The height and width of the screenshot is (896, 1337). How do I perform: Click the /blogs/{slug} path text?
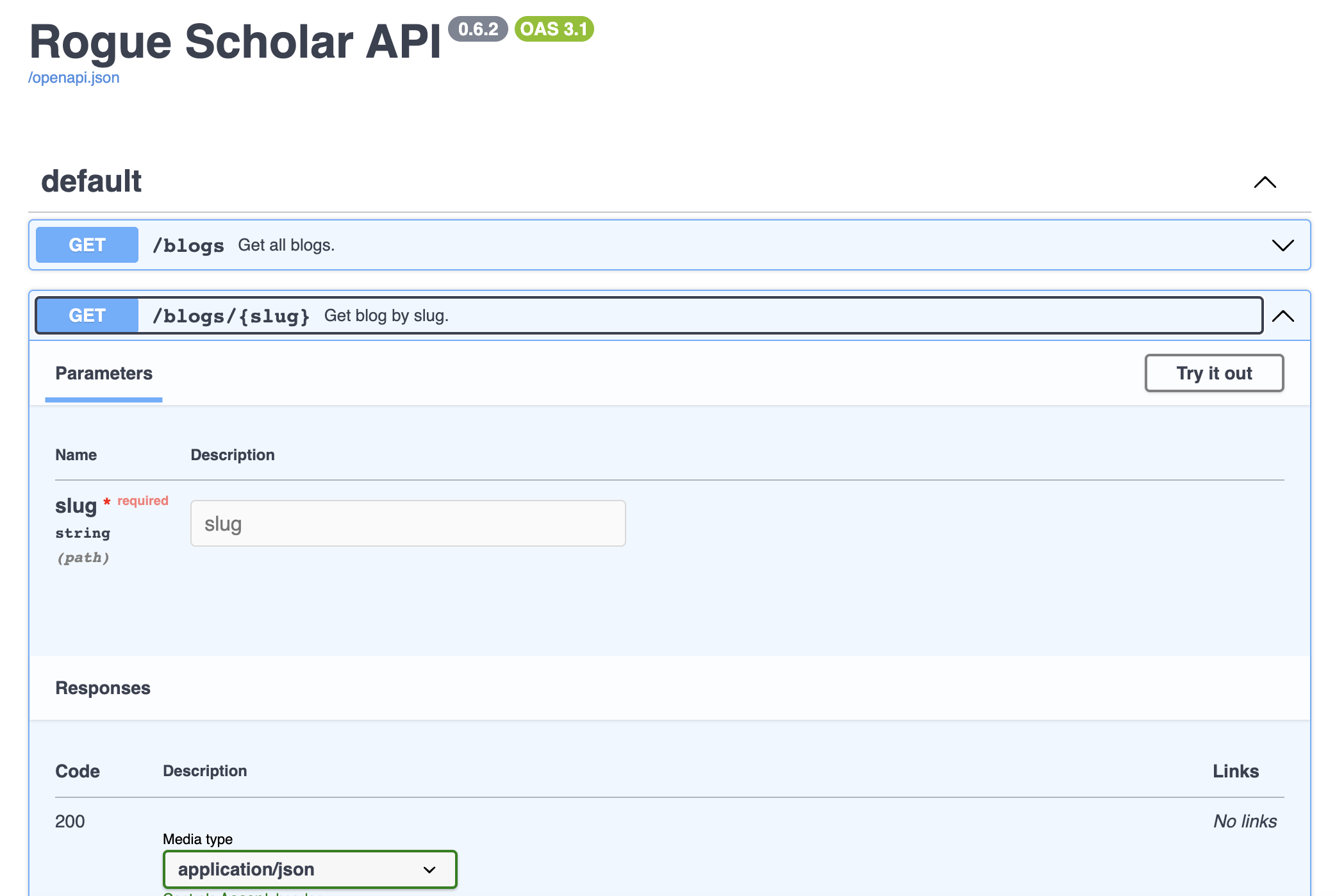(231, 316)
